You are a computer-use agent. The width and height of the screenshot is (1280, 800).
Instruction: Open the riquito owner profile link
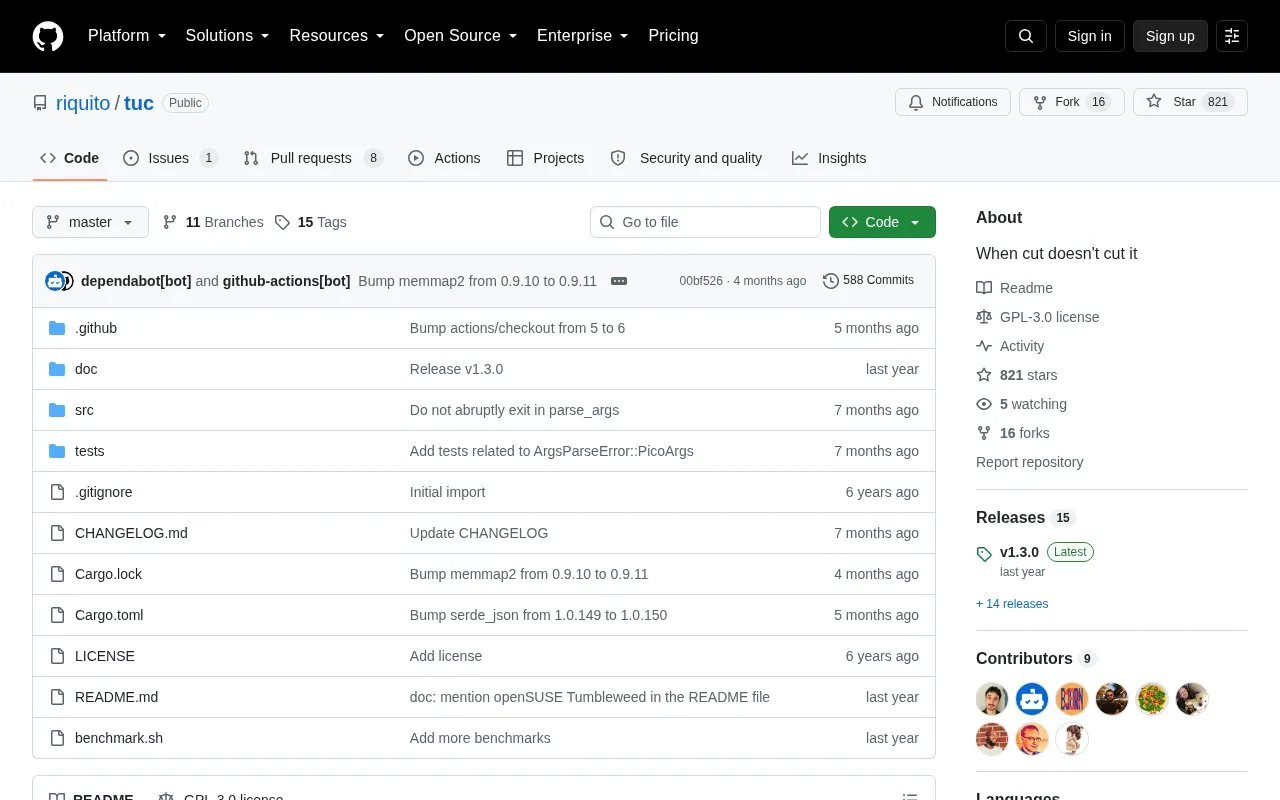(x=83, y=103)
